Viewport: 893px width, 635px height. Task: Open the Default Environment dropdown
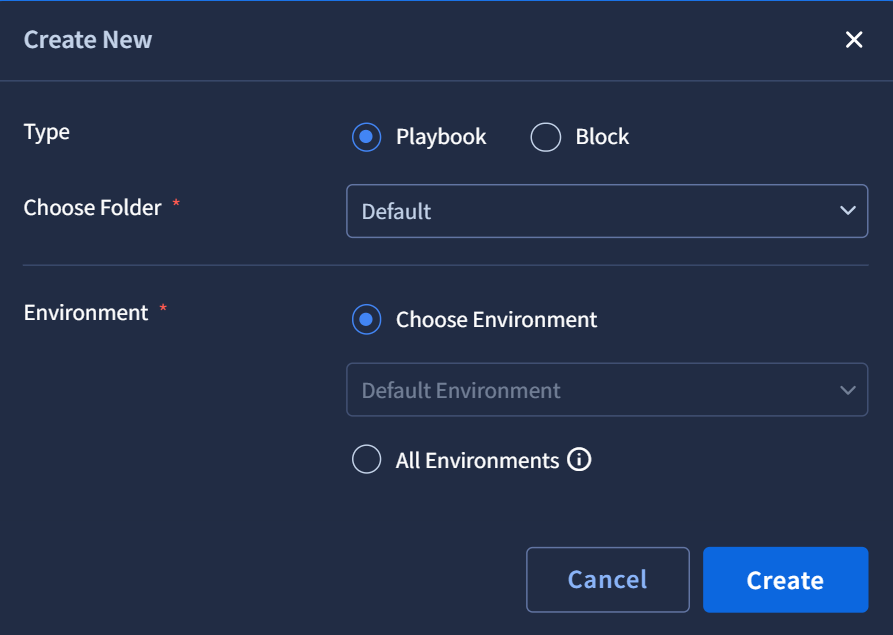[607, 390]
